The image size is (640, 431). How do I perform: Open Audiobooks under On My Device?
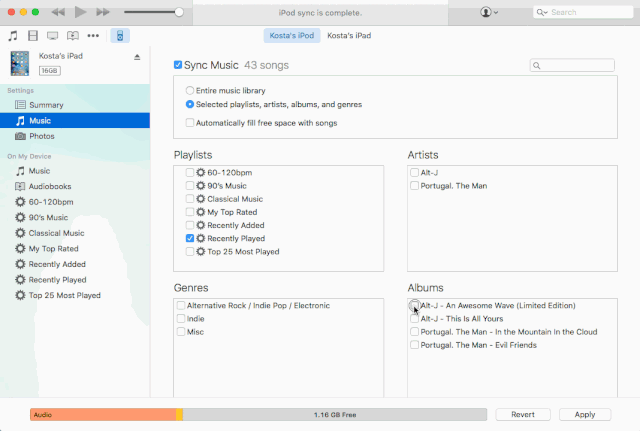coord(75,186)
